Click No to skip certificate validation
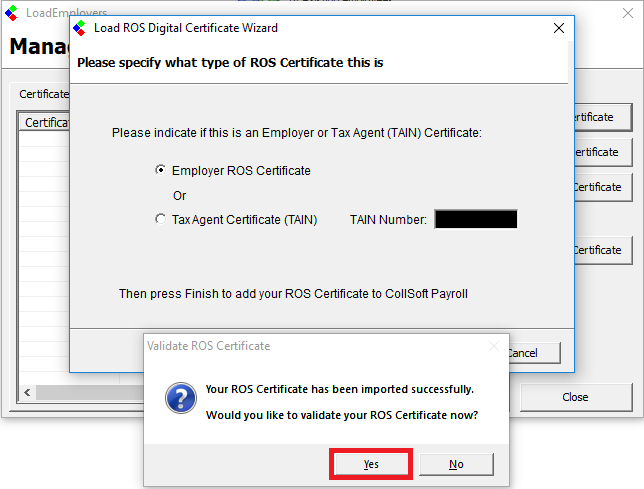Screen dimensions: 644x489 [456, 464]
